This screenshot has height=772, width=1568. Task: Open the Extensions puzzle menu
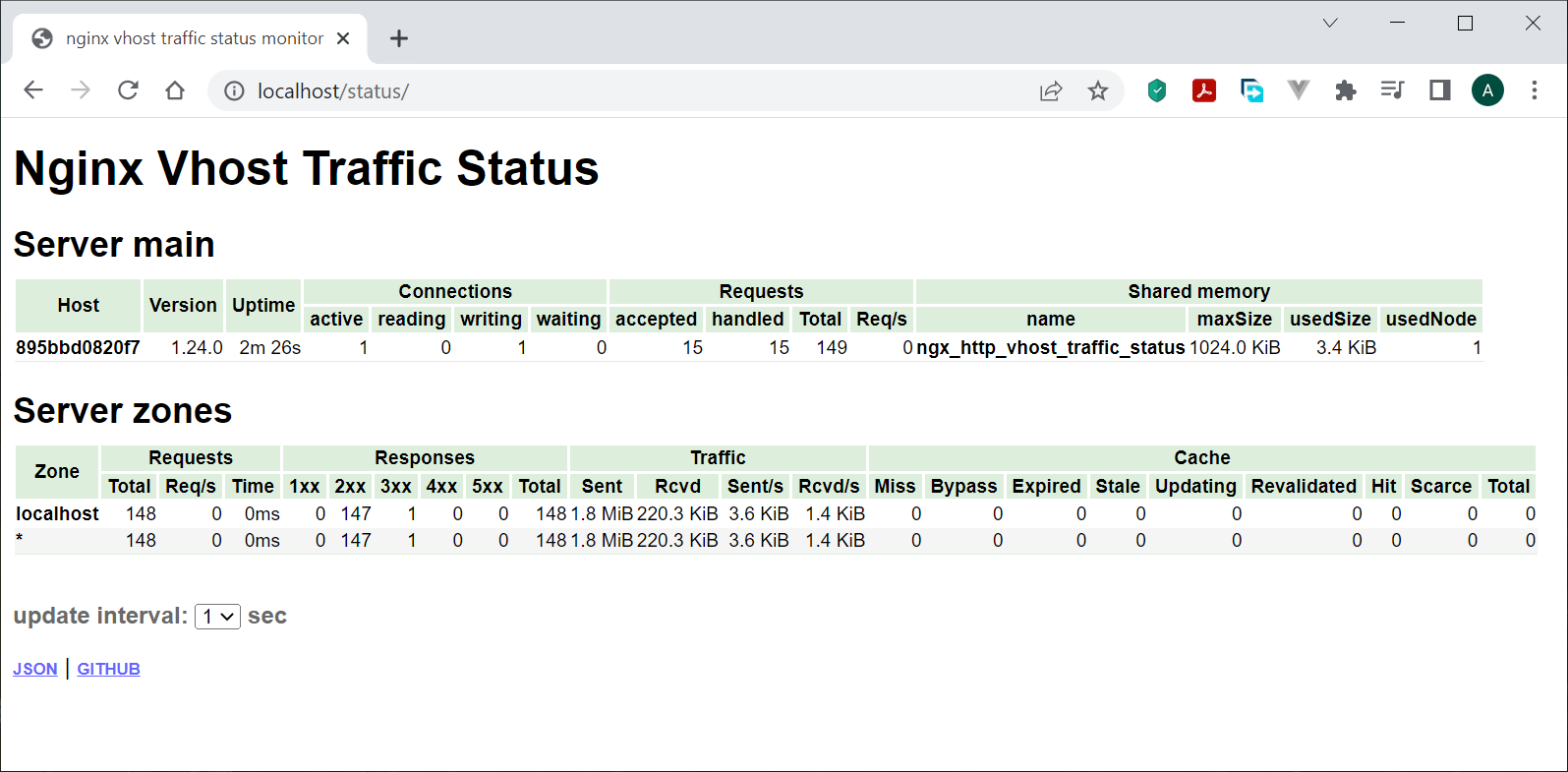[x=1346, y=90]
